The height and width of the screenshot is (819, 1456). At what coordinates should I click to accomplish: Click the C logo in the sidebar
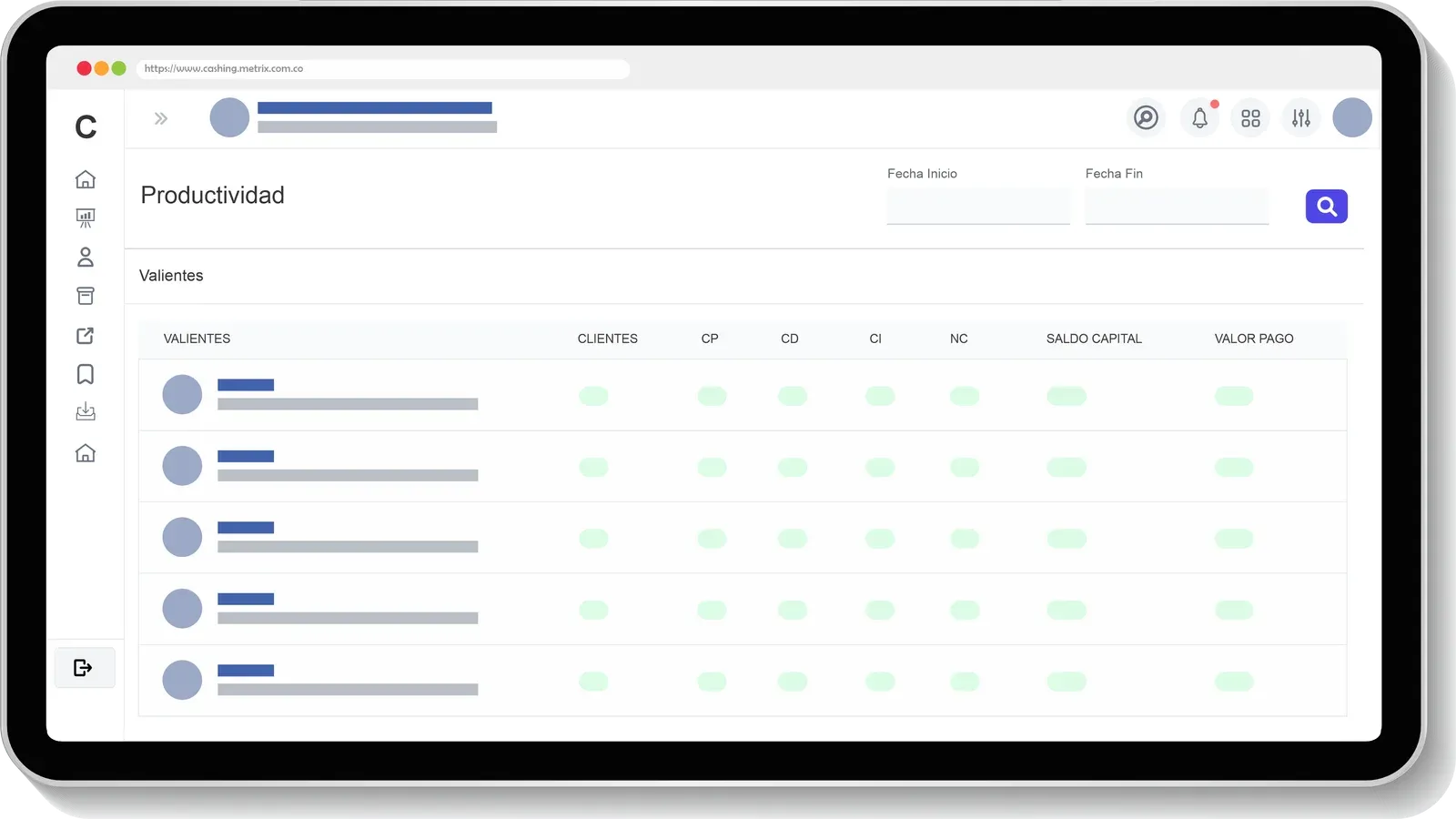[x=86, y=126]
